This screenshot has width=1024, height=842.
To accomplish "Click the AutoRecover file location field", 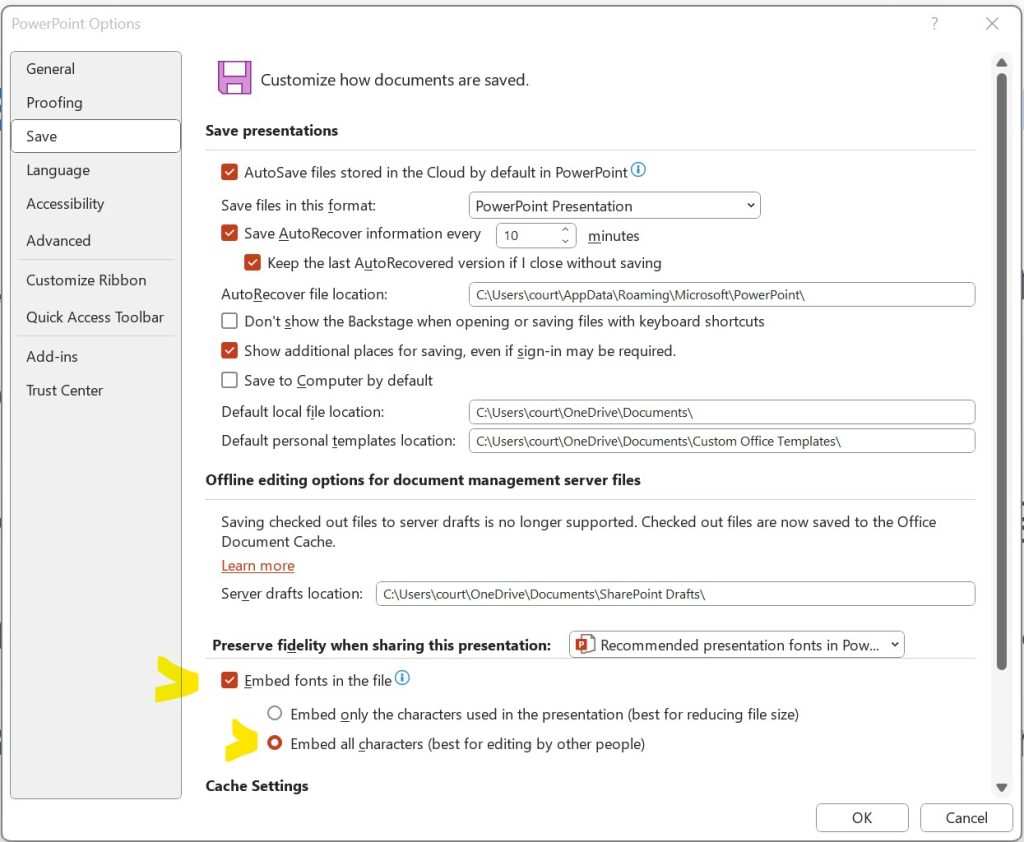I will [722, 295].
